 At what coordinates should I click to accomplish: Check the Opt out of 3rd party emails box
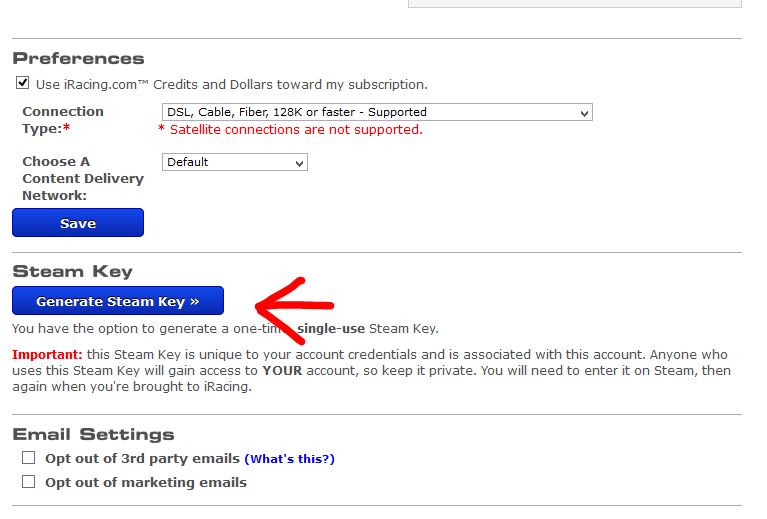[28, 458]
